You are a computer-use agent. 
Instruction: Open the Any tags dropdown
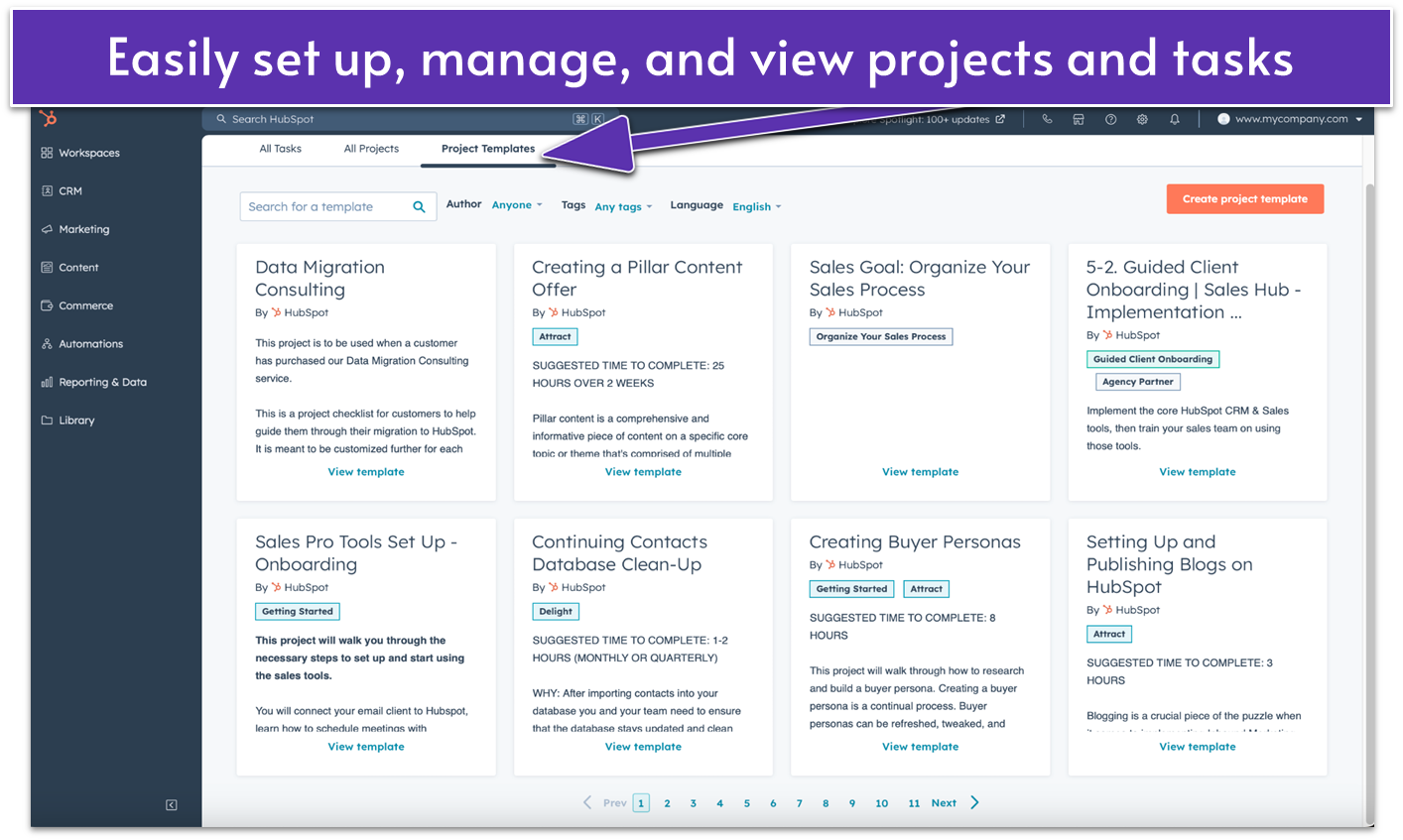click(623, 207)
